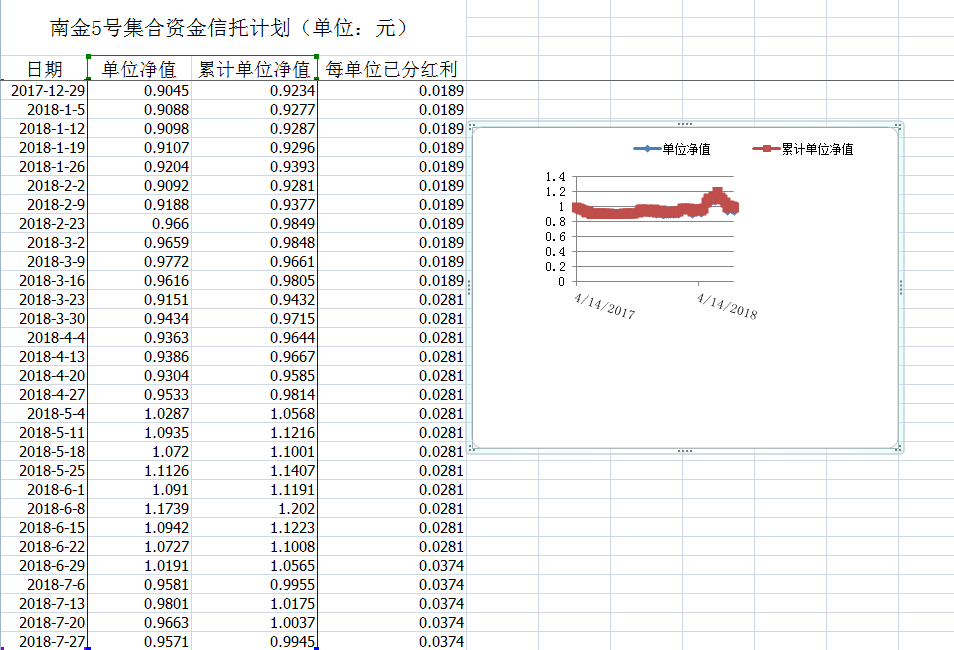This screenshot has width=954, height=650.
Task: Click the chart's left-middle resize handle
Action: pyautogui.click(x=469, y=287)
